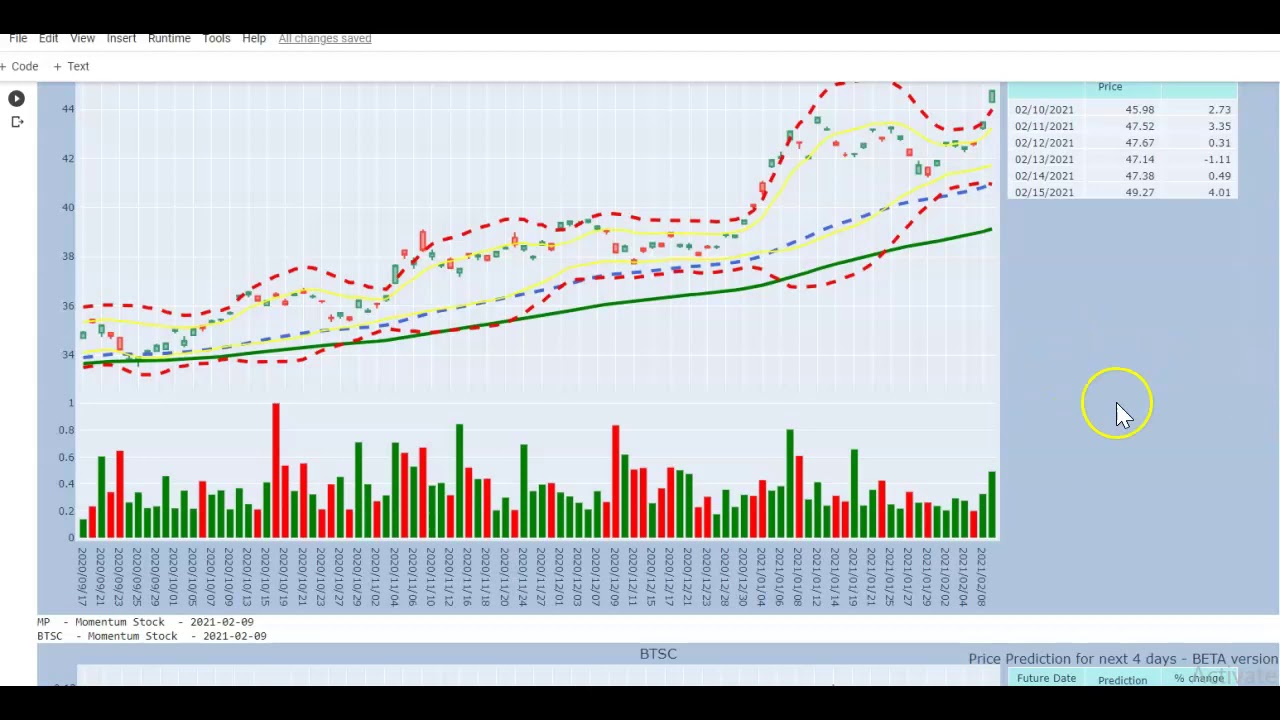Viewport: 1280px width, 720px height.
Task: Click the predicted price 45.98
Action: coord(1139,110)
